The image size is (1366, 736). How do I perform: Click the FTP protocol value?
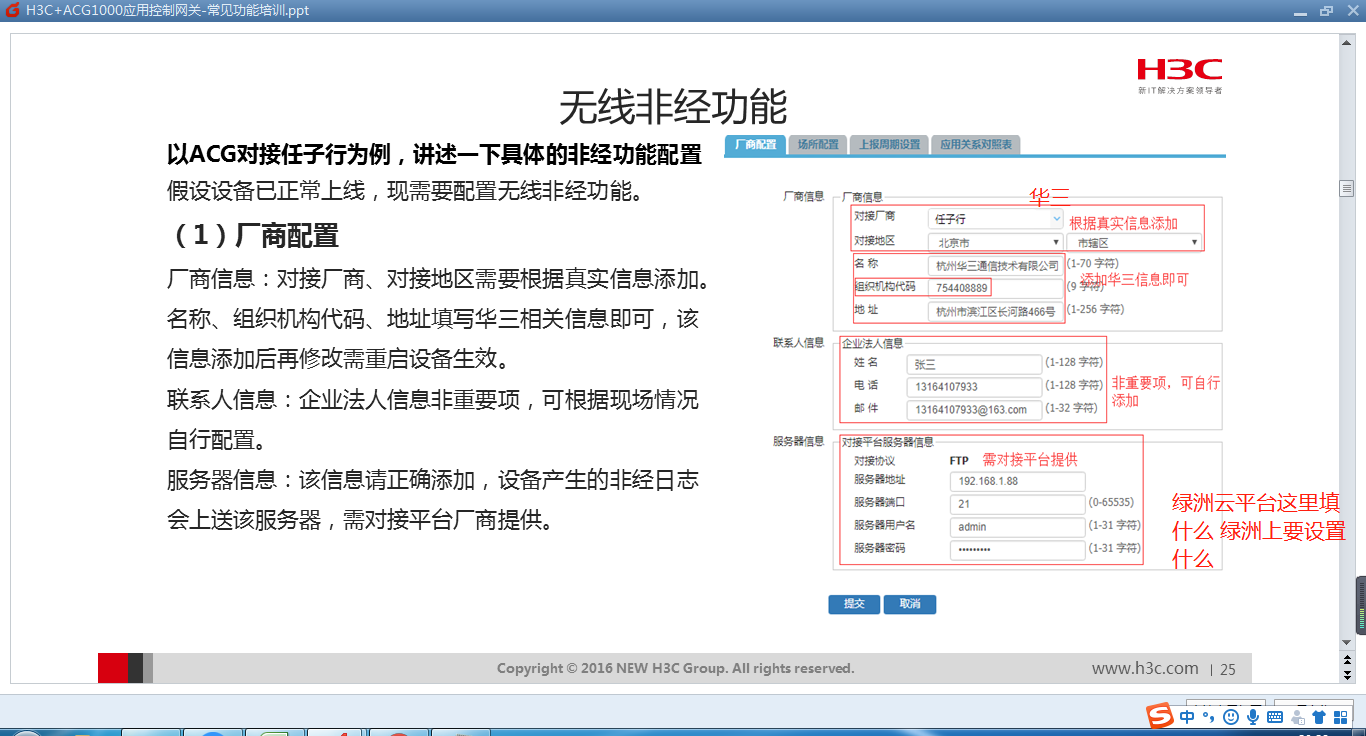click(959, 461)
